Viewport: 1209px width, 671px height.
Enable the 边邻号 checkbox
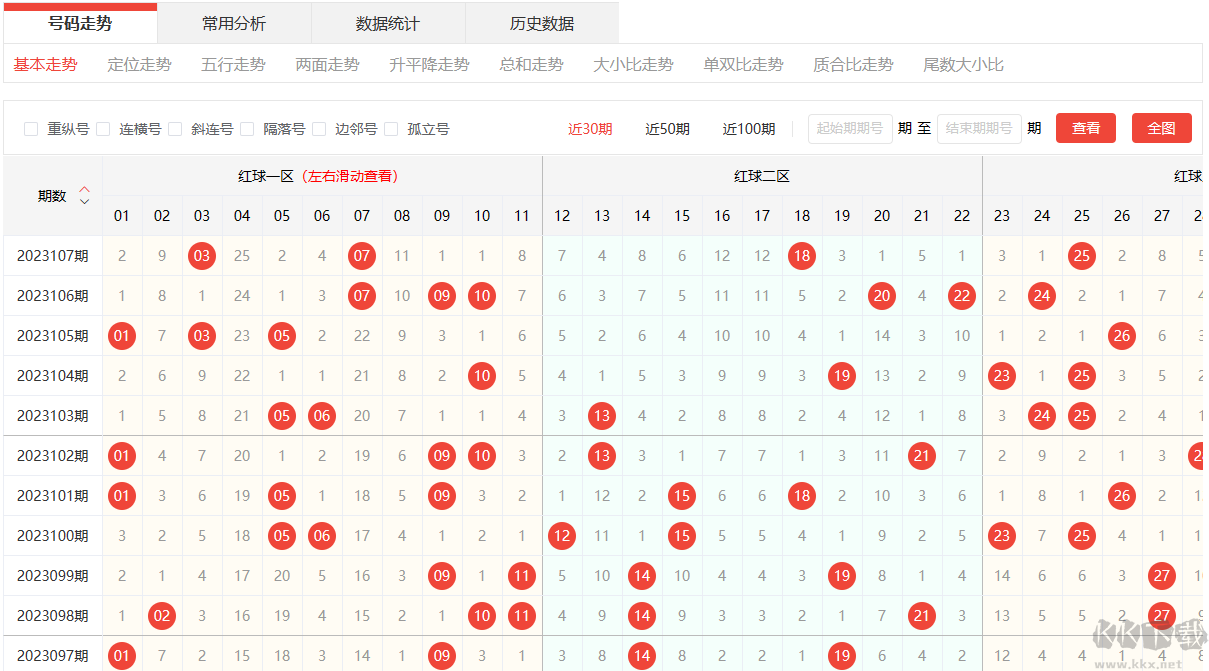[x=319, y=129]
